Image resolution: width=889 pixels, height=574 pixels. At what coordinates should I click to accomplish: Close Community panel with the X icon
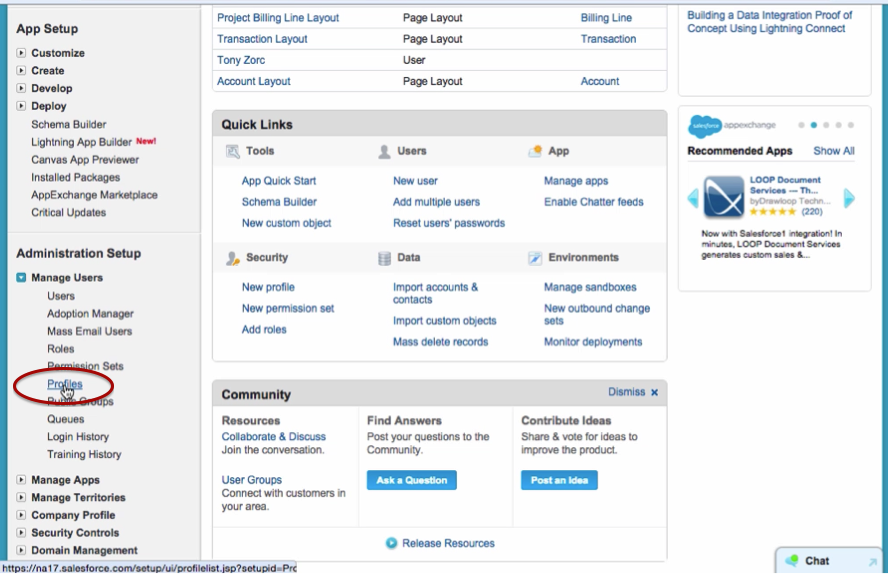pos(654,392)
